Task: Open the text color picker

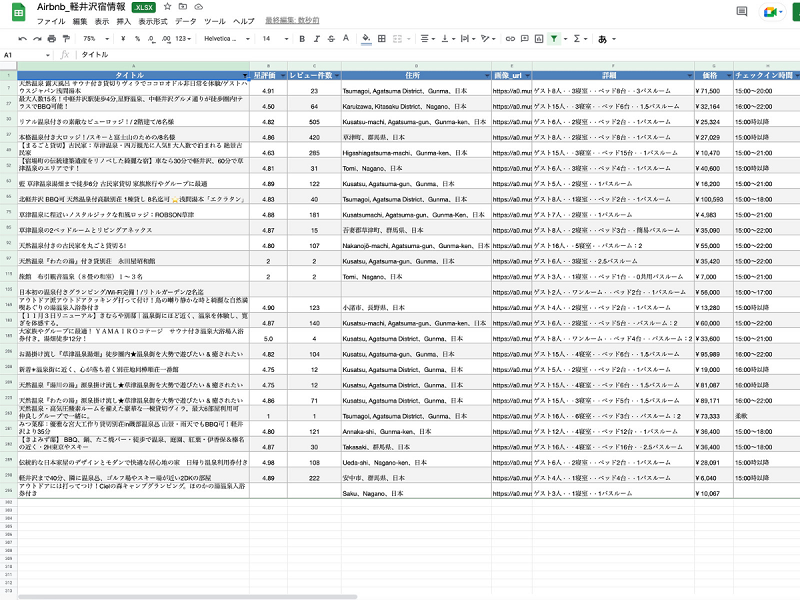Action: coord(346,39)
